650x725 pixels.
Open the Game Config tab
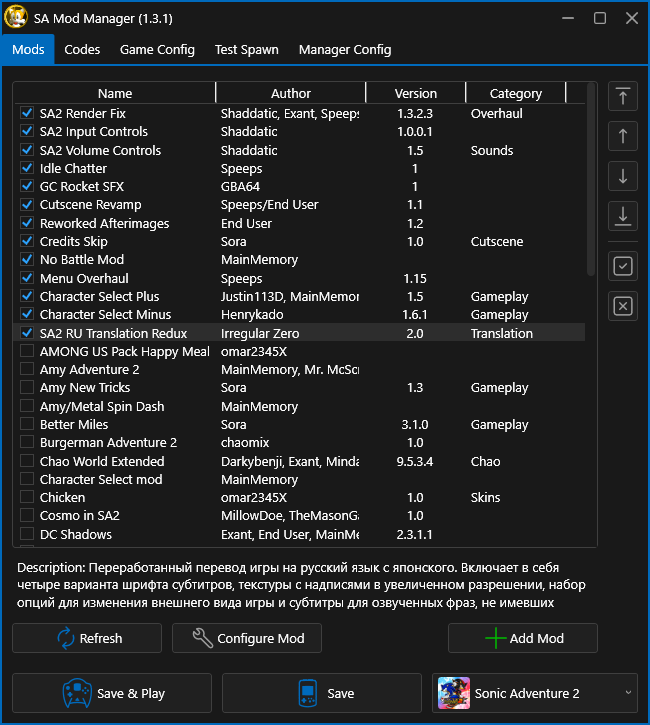157,49
